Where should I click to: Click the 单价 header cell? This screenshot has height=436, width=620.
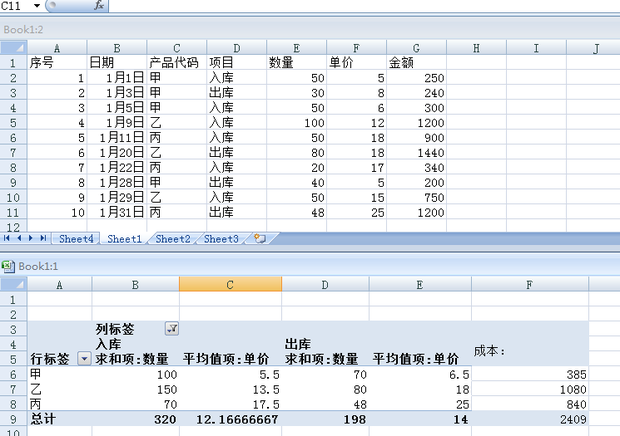[x=356, y=62]
